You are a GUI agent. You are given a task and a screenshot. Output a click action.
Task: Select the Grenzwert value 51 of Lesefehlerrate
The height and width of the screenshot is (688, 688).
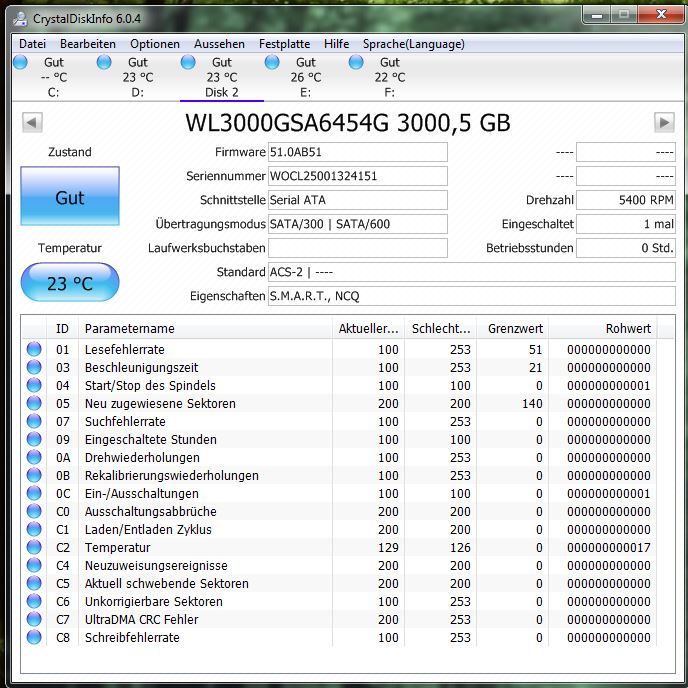pos(535,350)
